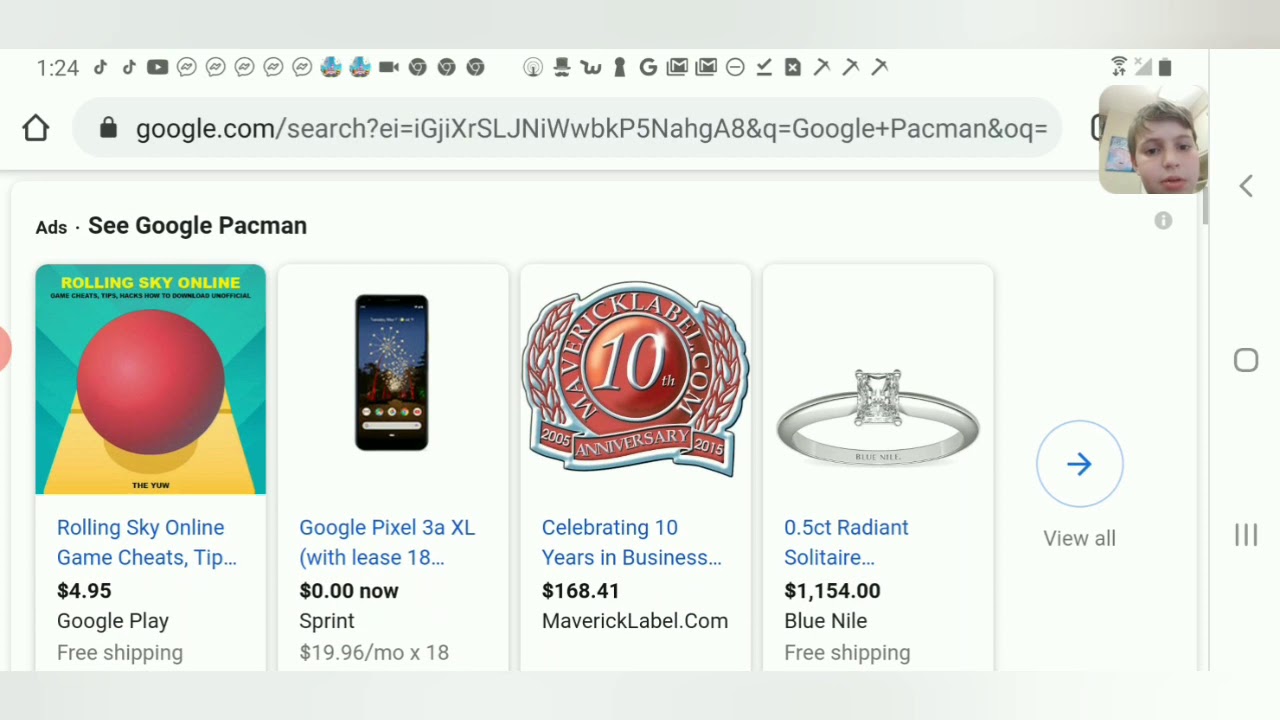This screenshot has height=720, width=1280.
Task: Tap the hat-and-glasses status icon
Action: pos(562,67)
